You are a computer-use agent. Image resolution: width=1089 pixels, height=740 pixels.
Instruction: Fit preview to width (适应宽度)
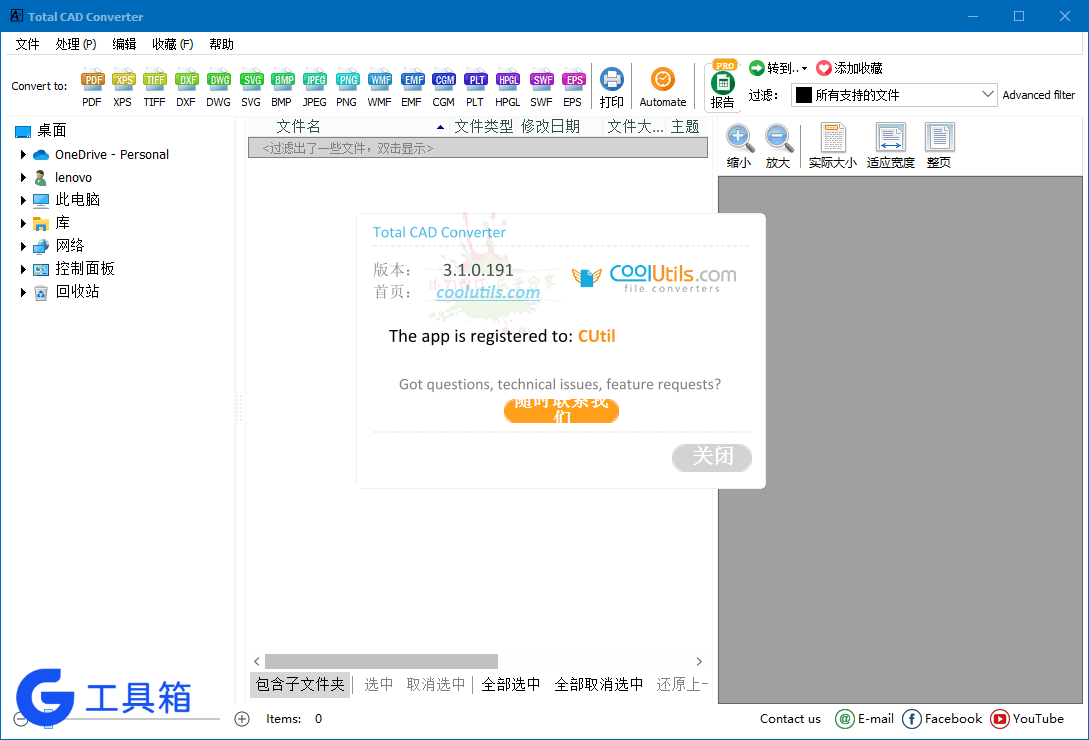tap(890, 146)
